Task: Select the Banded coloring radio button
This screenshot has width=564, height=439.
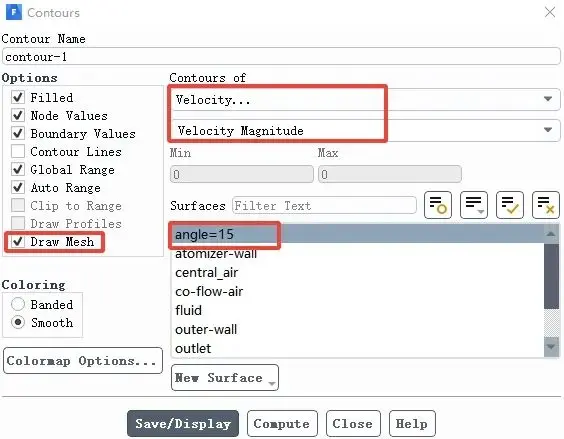Action: point(18,304)
